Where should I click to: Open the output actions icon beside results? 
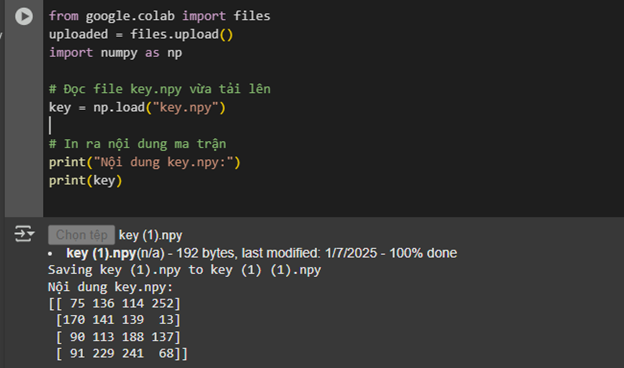tap(24, 234)
